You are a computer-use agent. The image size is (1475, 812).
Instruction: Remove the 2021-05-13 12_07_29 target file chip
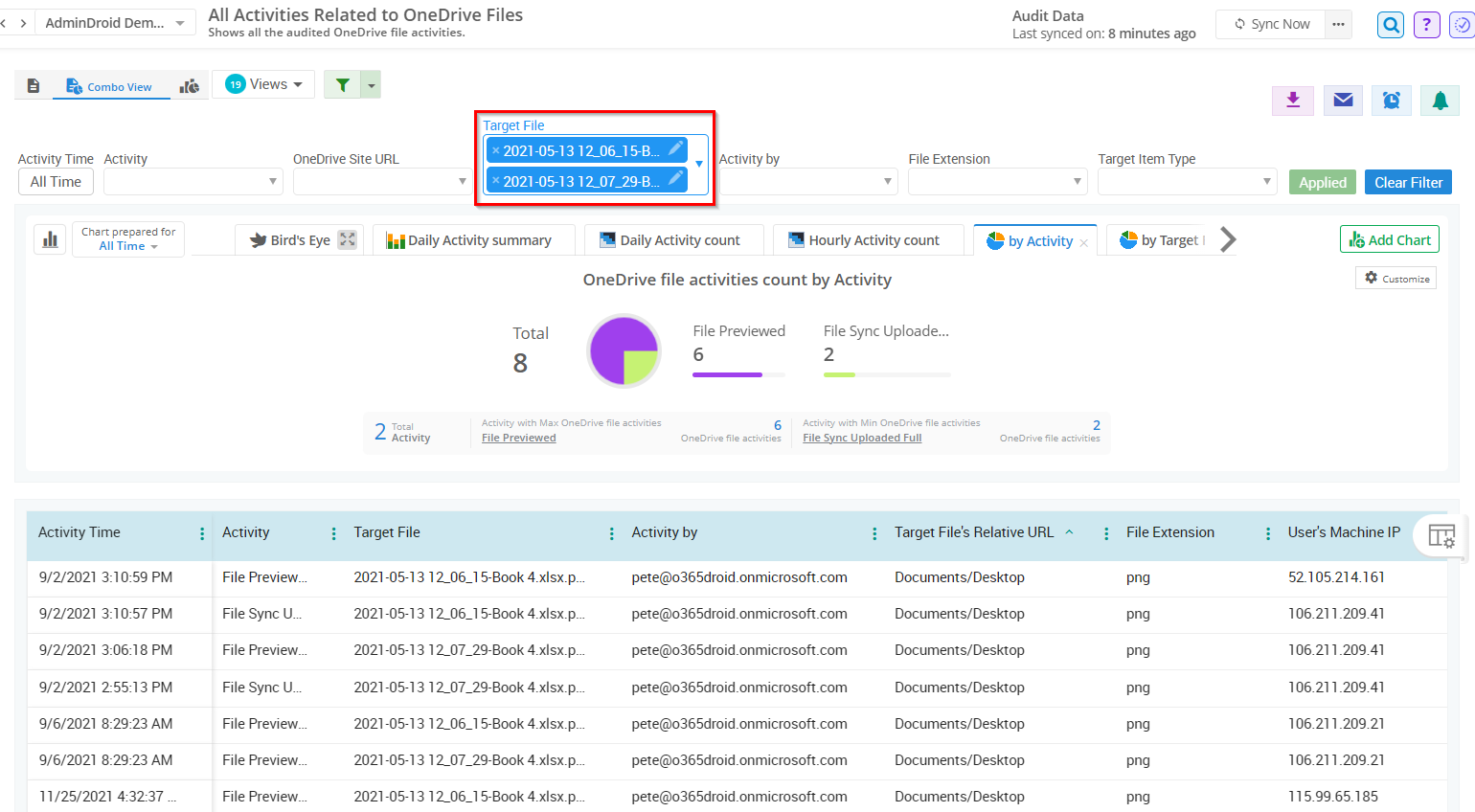tap(495, 181)
